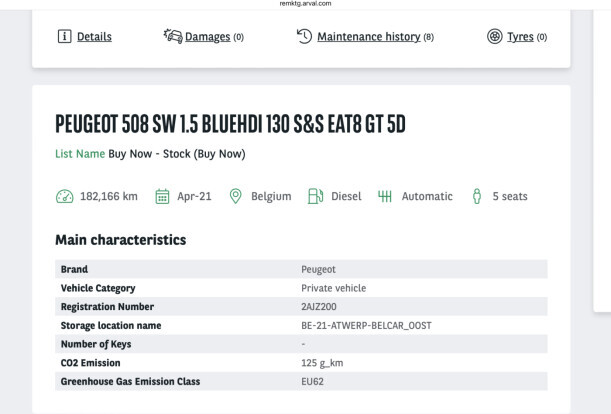The width and height of the screenshot is (611, 414).
Task: Click the Tyres count (0)
Action: tap(542, 37)
